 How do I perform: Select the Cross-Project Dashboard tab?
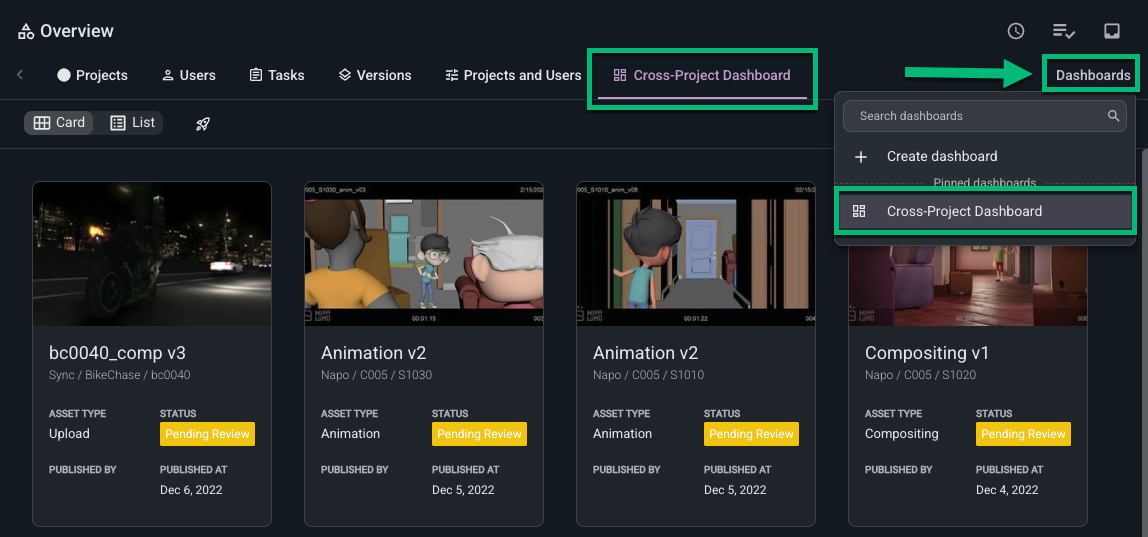[702, 75]
